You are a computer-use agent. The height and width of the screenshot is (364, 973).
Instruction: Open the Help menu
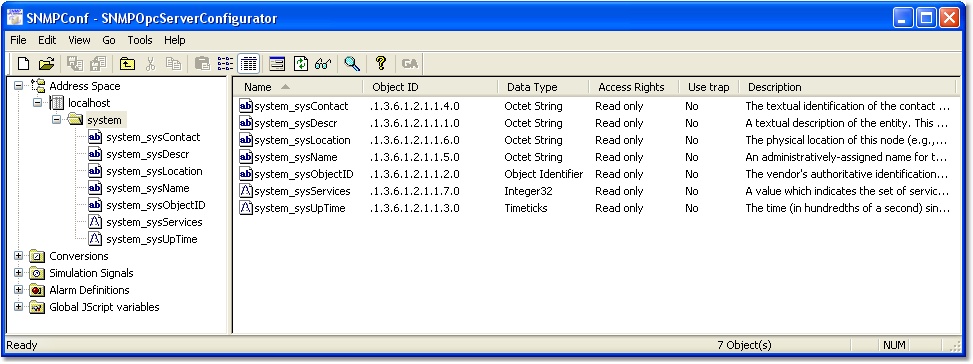click(174, 40)
